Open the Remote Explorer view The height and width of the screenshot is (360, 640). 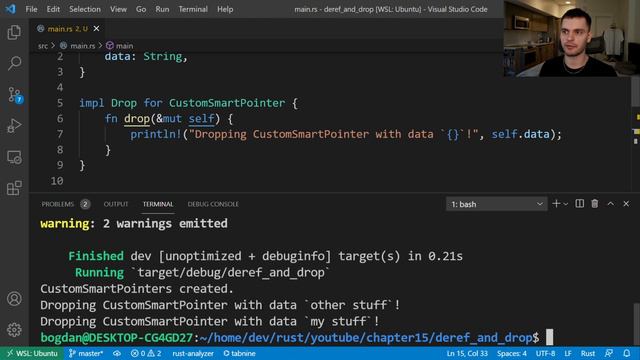(x=14, y=157)
